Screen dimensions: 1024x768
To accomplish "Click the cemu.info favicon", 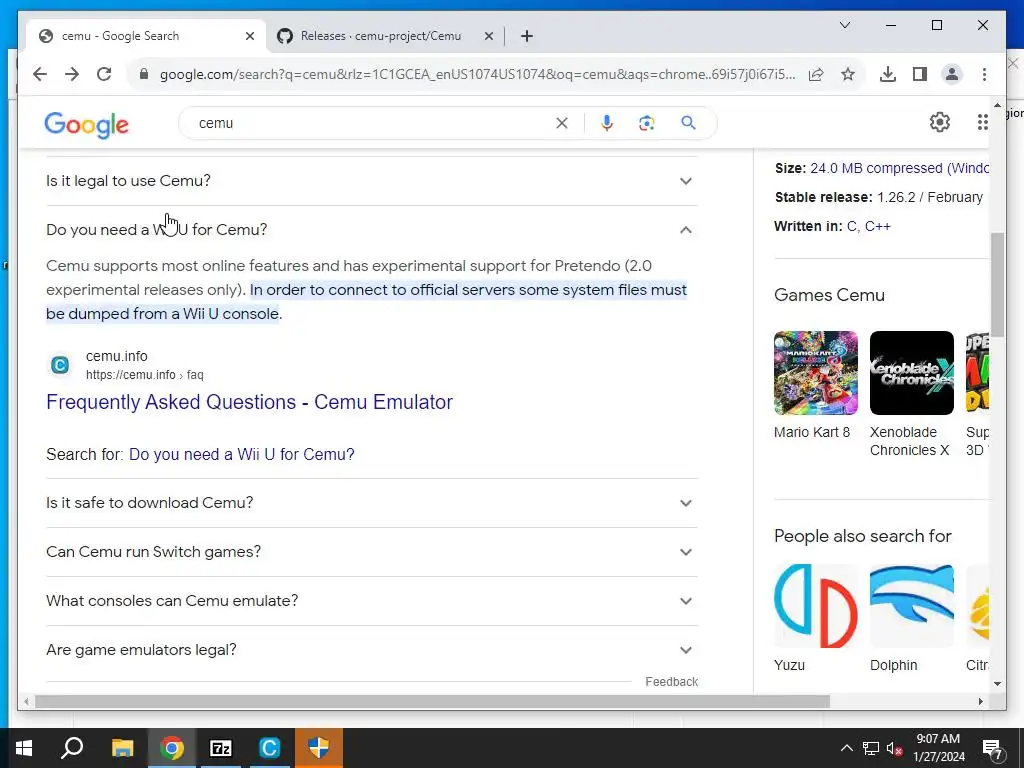I will tap(60, 365).
